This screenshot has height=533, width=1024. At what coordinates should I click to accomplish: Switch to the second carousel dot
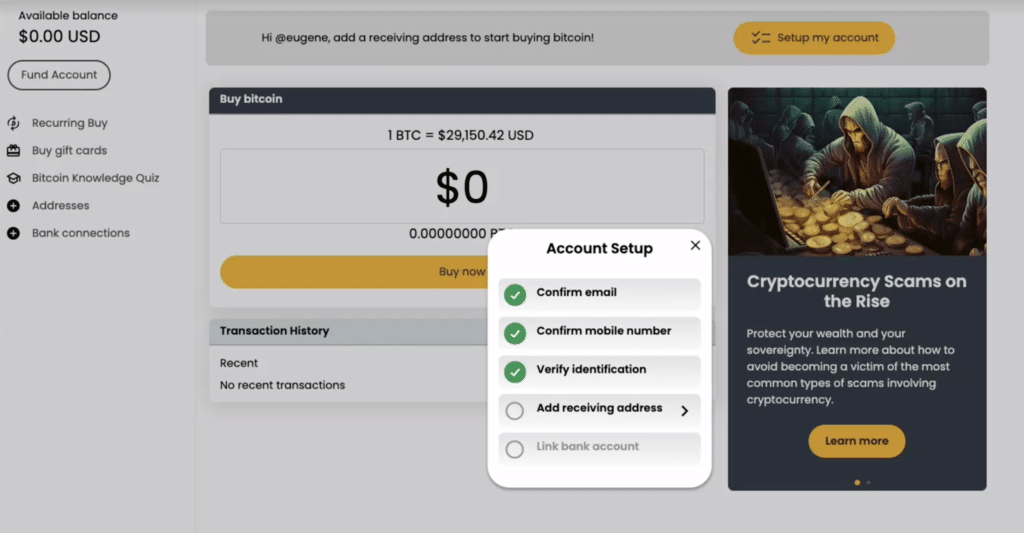point(868,482)
